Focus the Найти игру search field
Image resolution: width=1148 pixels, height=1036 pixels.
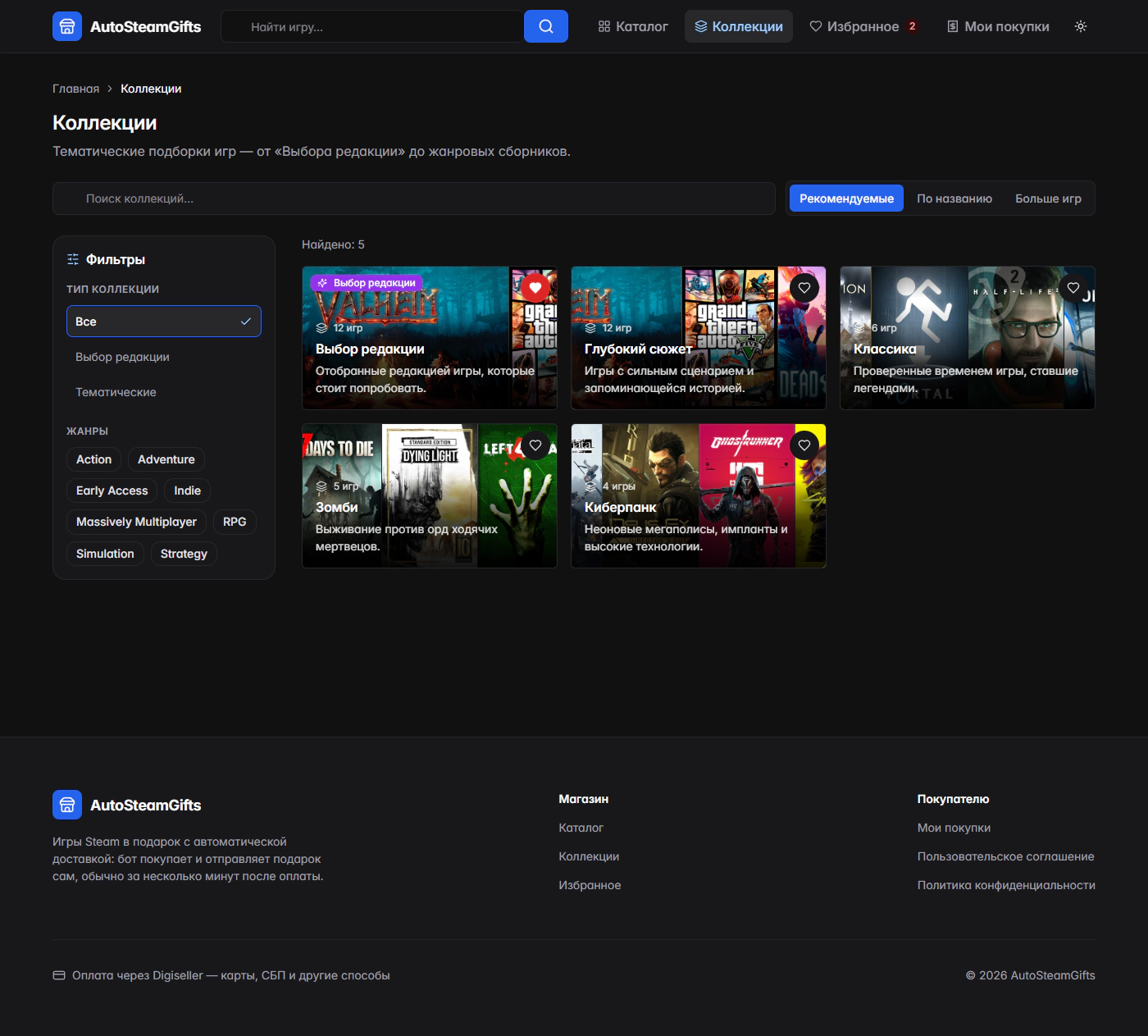pos(372,26)
